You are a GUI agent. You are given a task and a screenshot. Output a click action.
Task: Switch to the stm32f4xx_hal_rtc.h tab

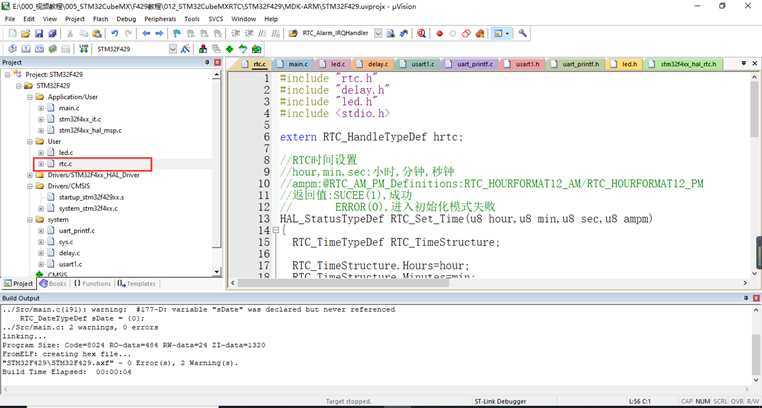tap(684, 64)
